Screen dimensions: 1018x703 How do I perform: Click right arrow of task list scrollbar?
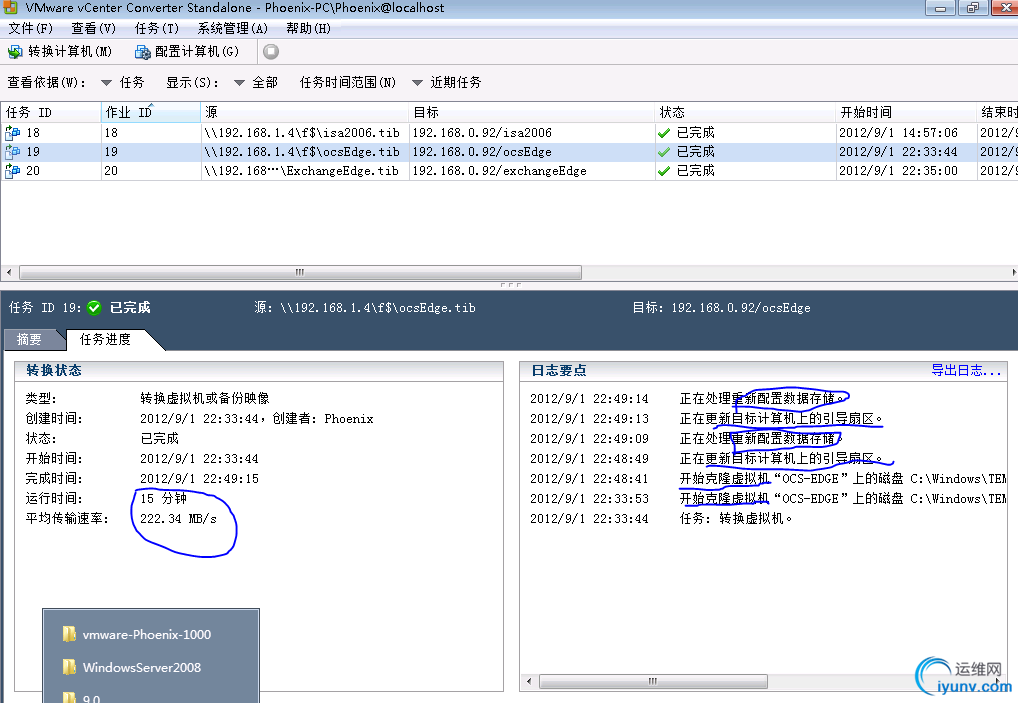(1013, 272)
